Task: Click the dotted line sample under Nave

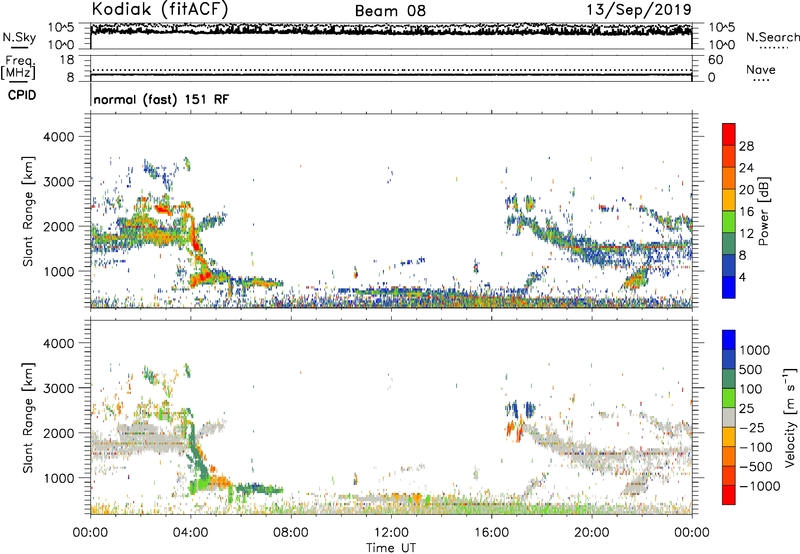Action: (x=762, y=81)
